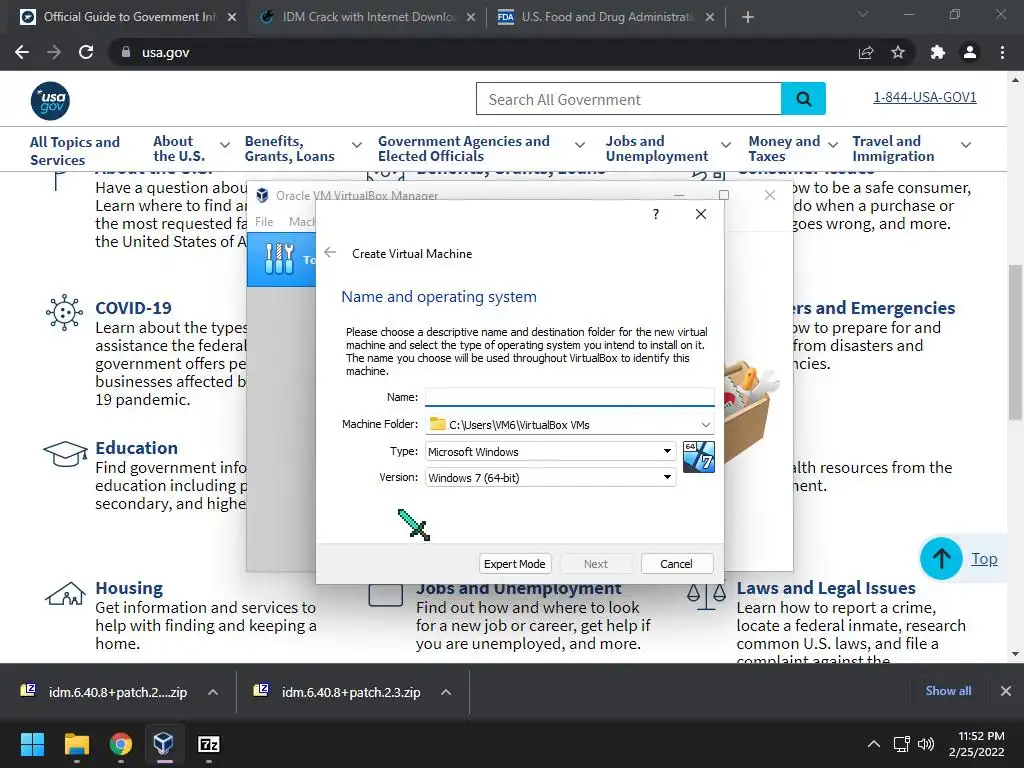Open the File menu in VirtualBox Manager
The height and width of the screenshot is (768, 1024).
(x=264, y=222)
